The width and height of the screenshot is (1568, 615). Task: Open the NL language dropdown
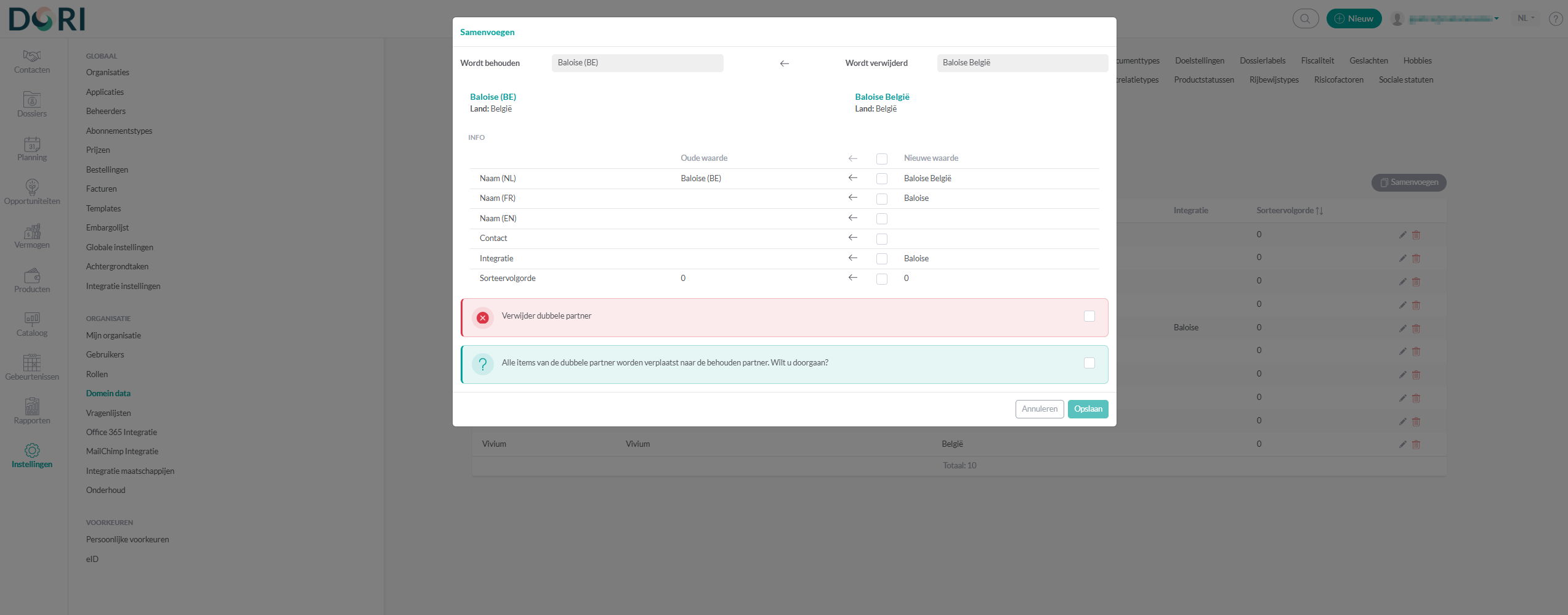click(1526, 18)
